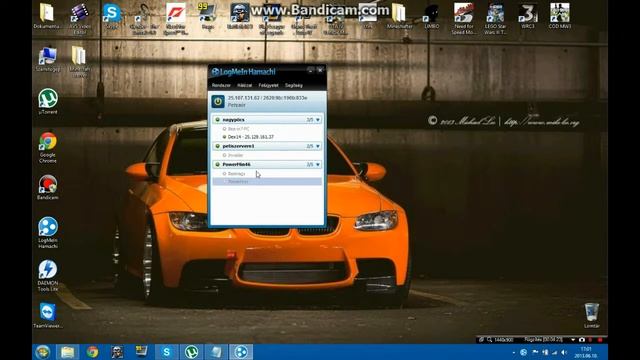Open the Felügyelet menu in Hamachi
Image resolution: width=640 pixels, height=360 pixels.
pyautogui.click(x=268, y=85)
